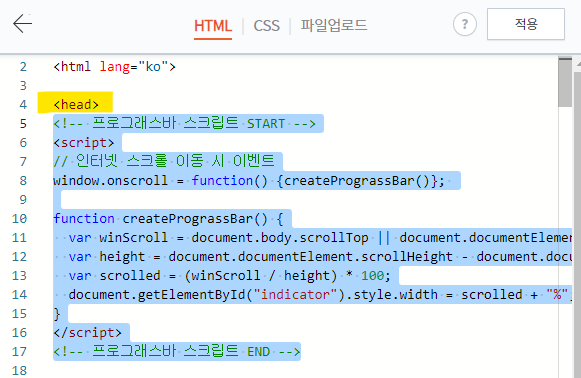Click the 프로그래스바 스크립트 END comment

[x=177, y=351]
